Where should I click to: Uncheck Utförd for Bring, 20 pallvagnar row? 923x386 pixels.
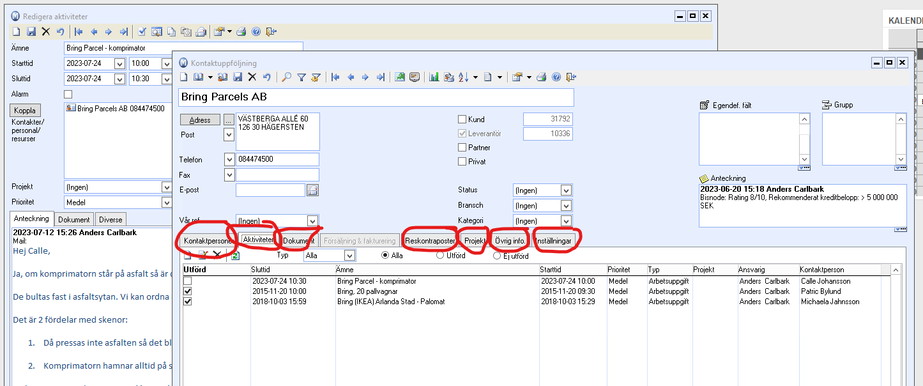(x=188, y=291)
